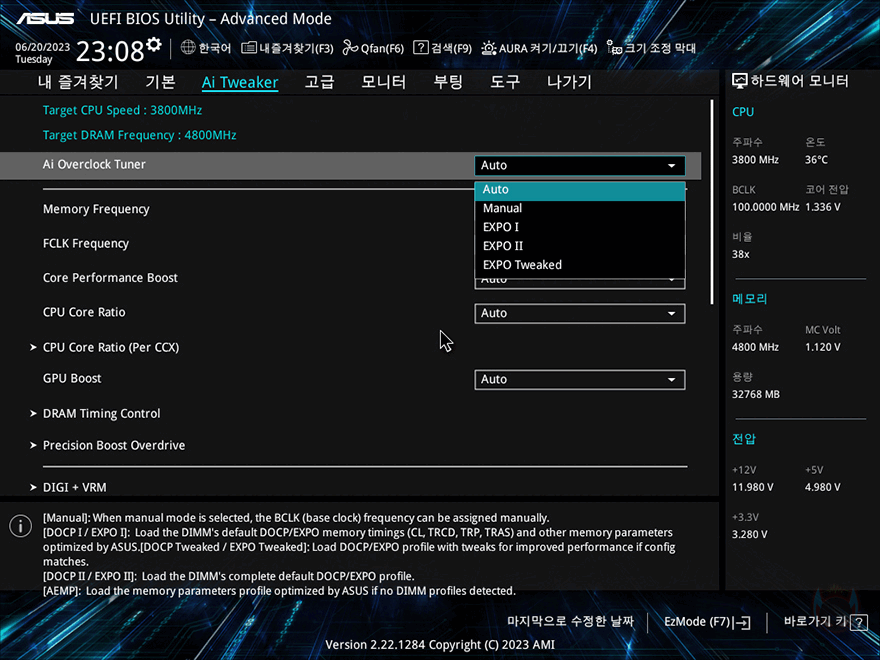Click the 1.336 V core voltage value
Viewport: 880px width, 660px height.
[822, 207]
